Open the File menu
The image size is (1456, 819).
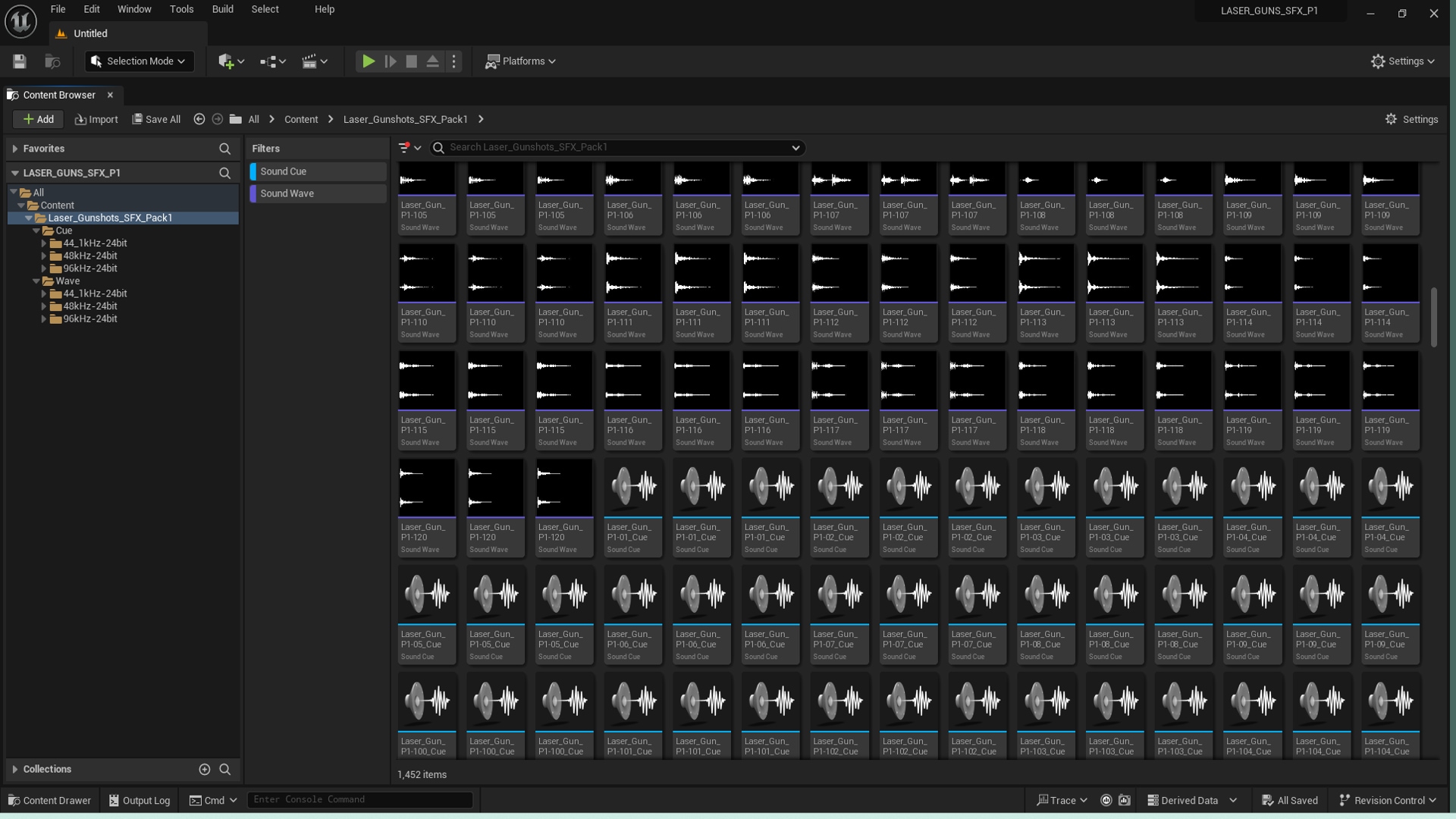[58, 9]
